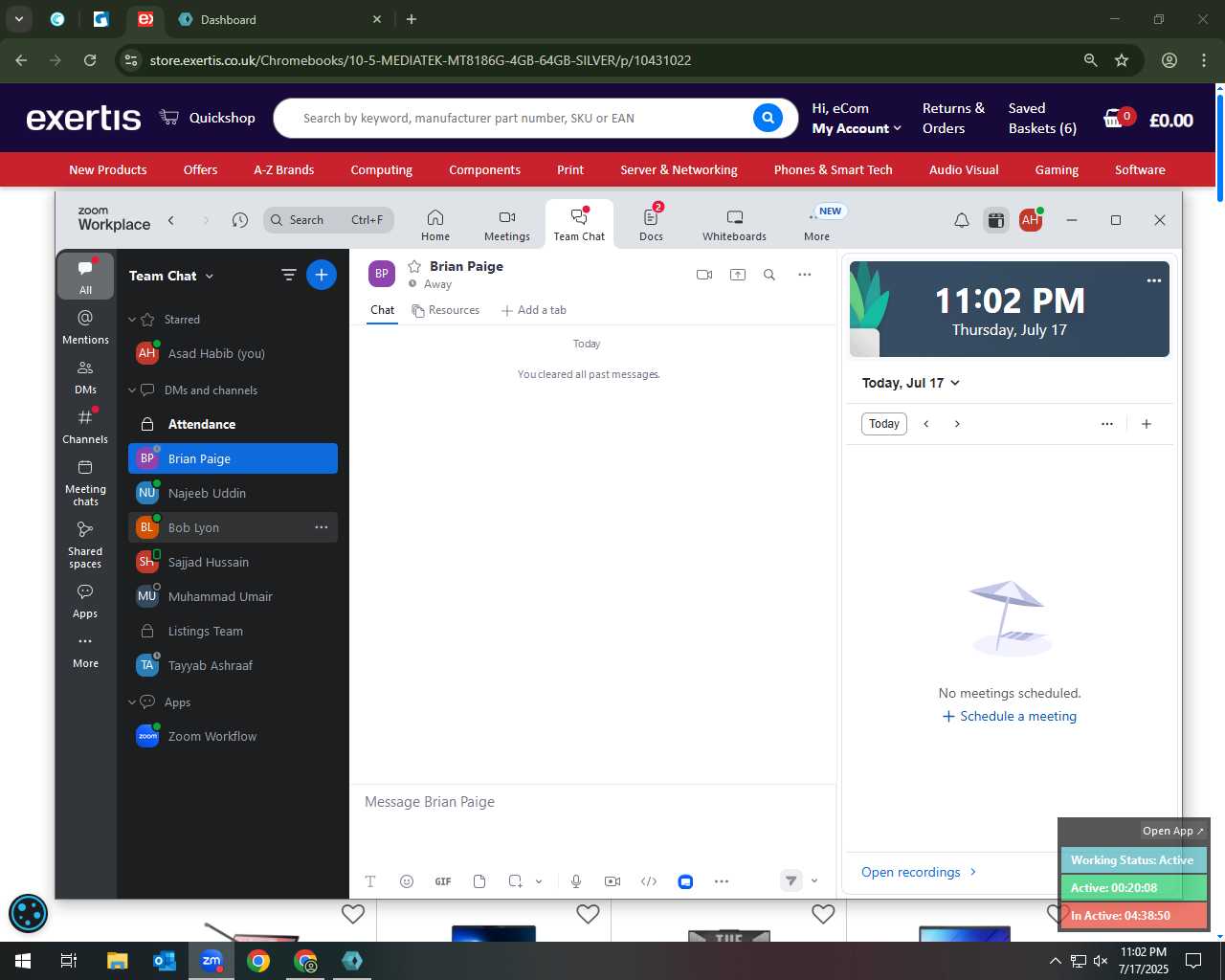Screen dimensions: 1225x980
Task: Go back using Zoom back arrow
Action: point(171,220)
